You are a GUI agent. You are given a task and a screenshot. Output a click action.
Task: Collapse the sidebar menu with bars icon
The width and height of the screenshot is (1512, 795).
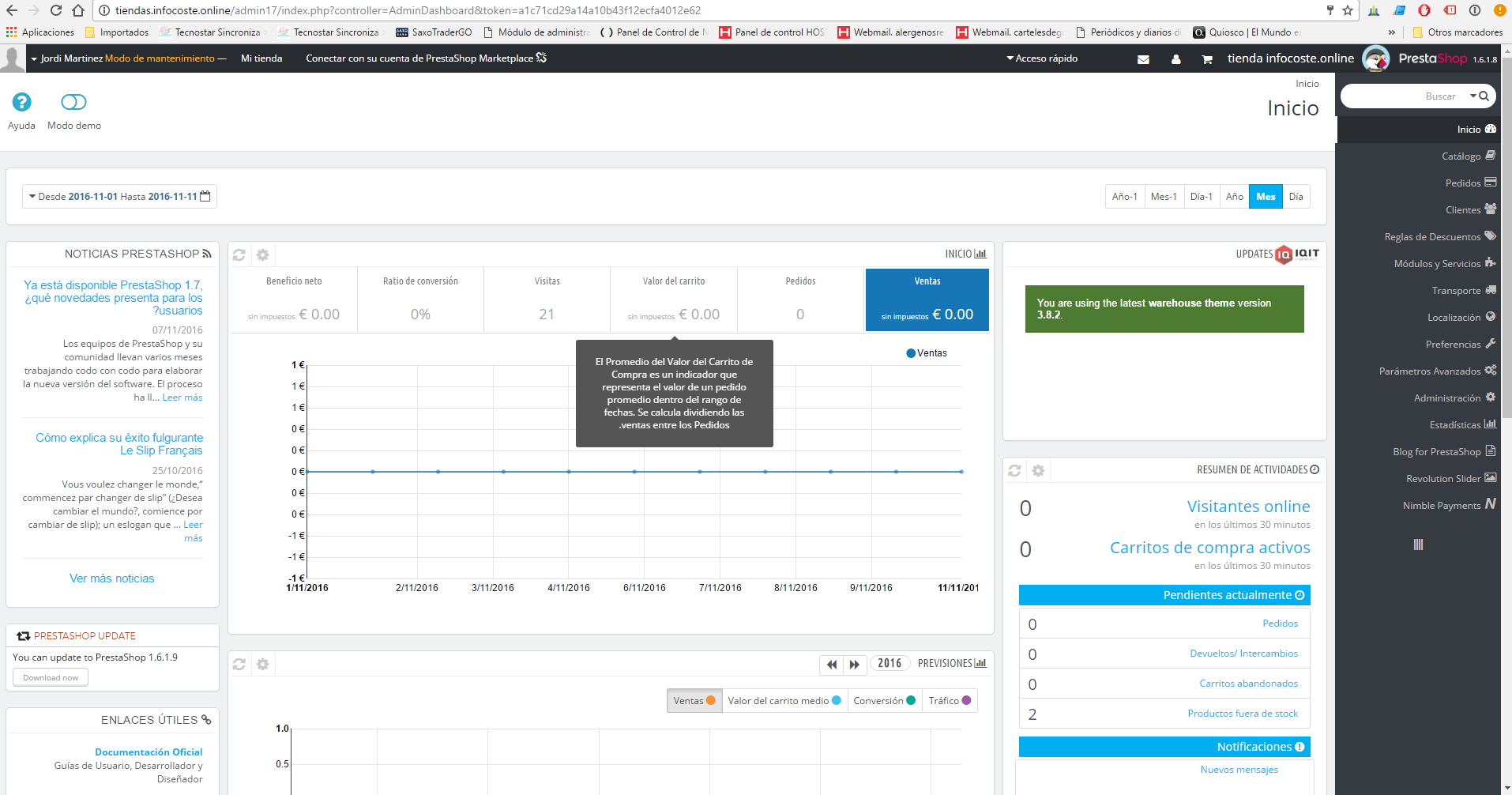tap(1419, 544)
